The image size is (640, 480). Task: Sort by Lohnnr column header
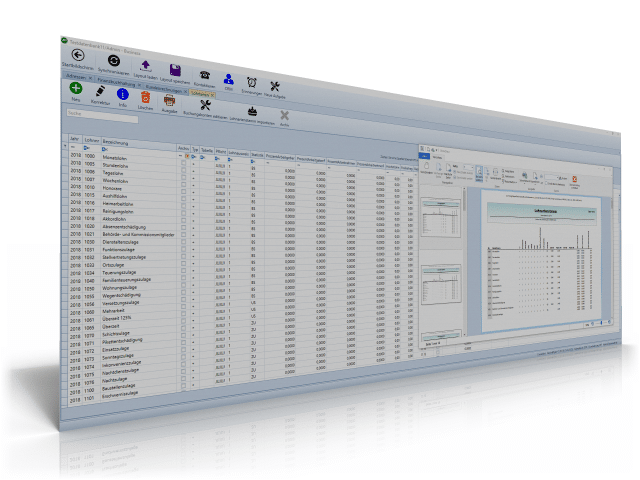(x=92, y=140)
